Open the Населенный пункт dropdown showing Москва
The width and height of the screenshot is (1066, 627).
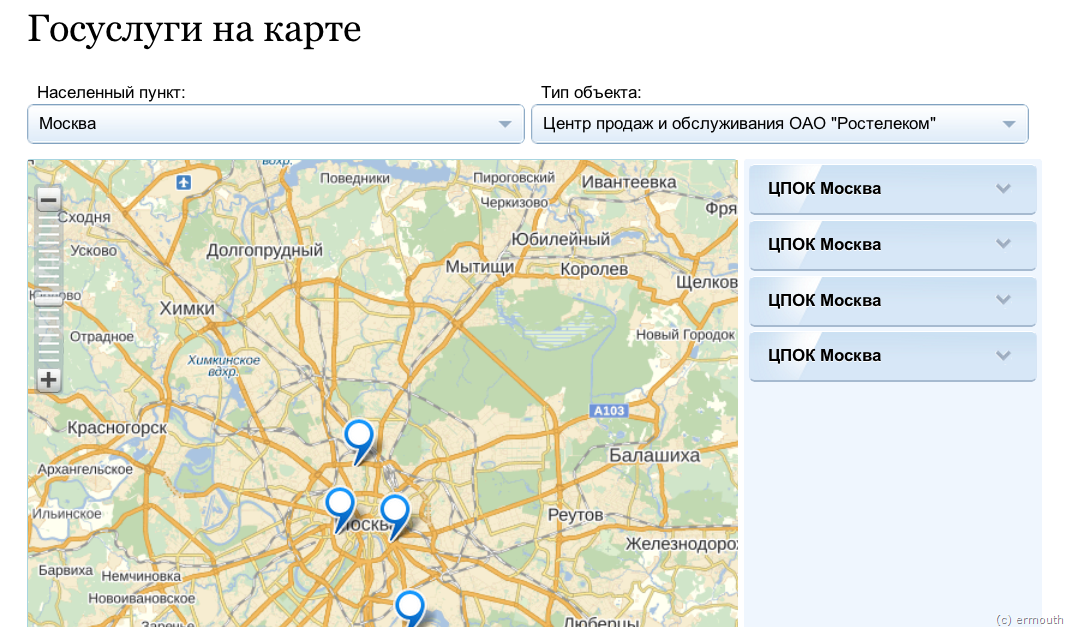click(x=276, y=124)
